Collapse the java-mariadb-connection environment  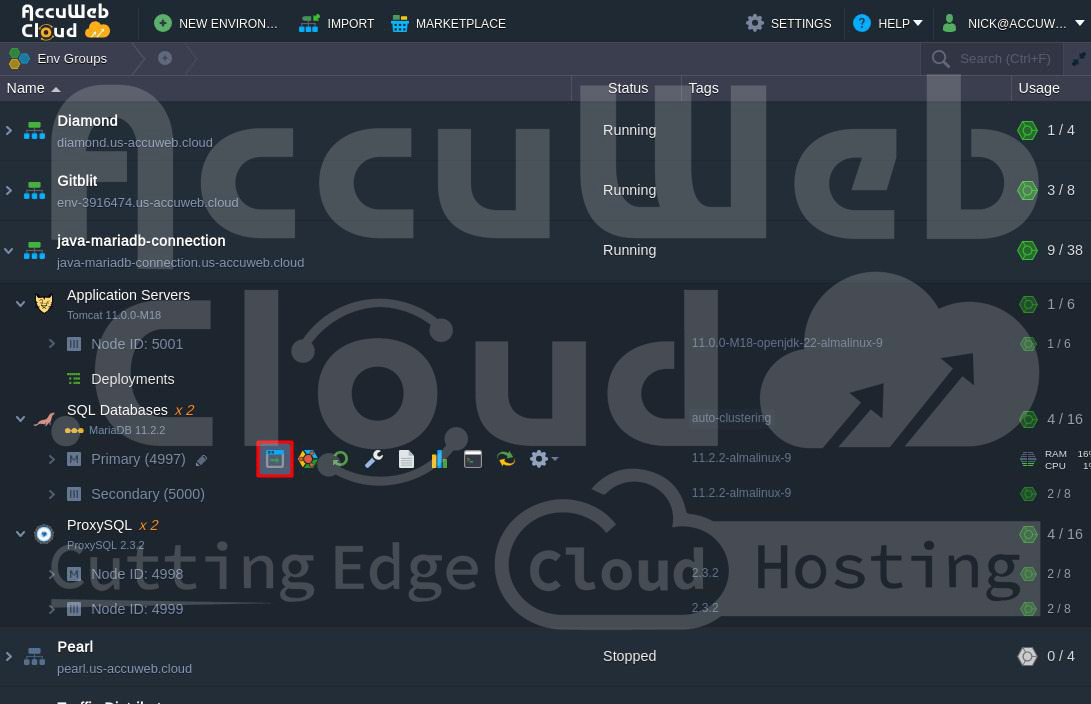(9, 250)
